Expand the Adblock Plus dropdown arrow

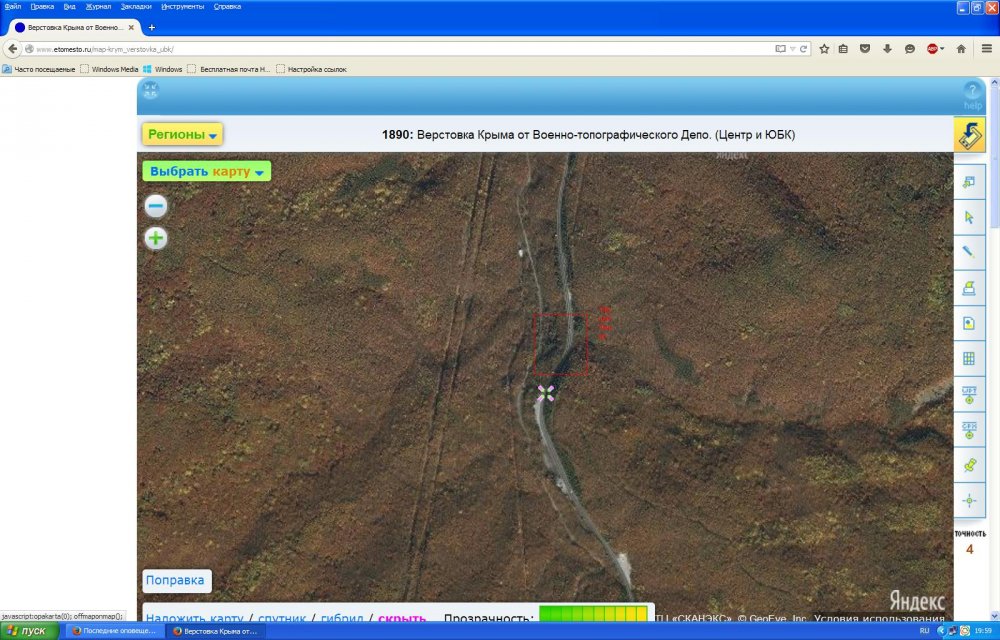pos(943,49)
